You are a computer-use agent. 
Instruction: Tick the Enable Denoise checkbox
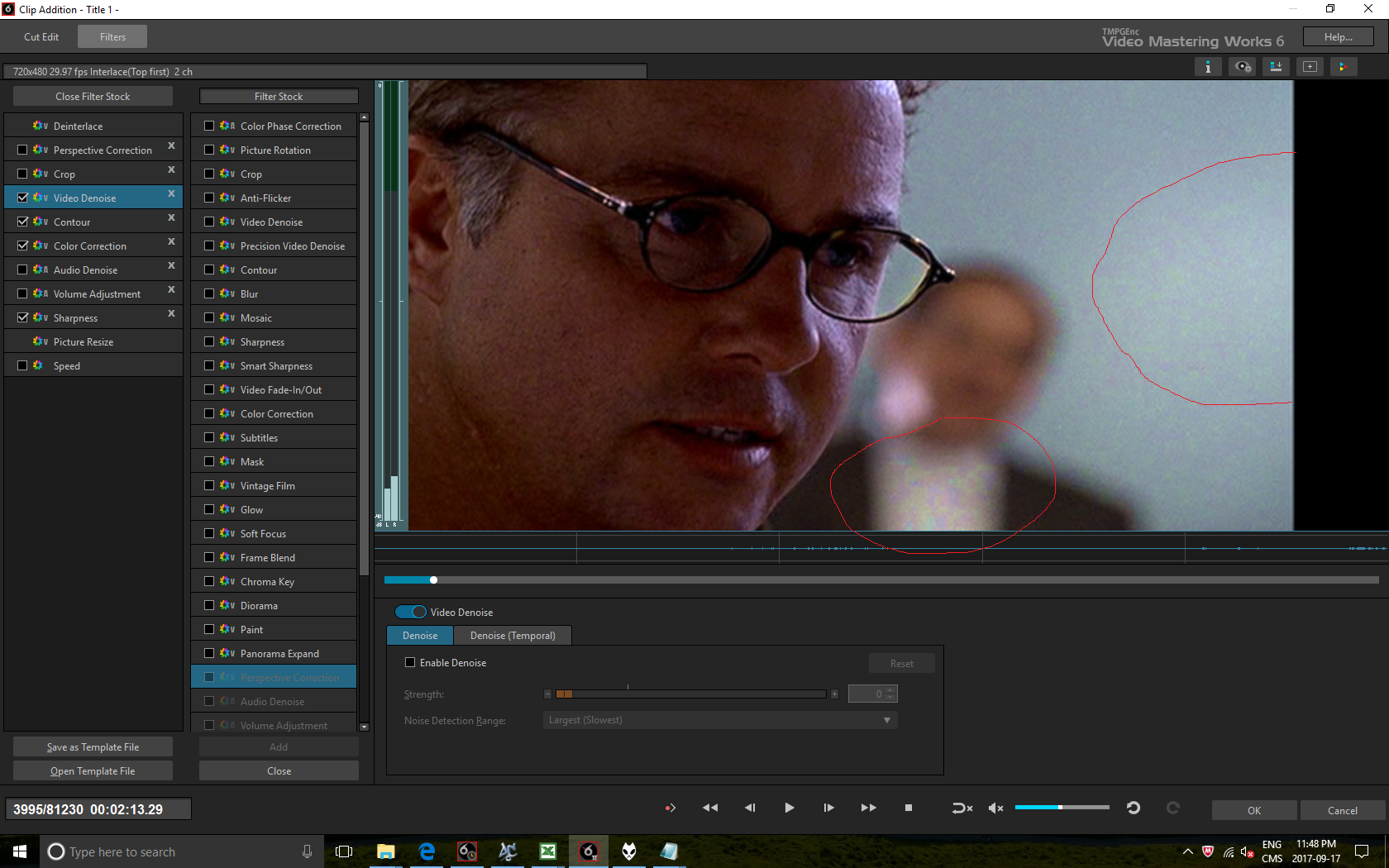(410, 662)
